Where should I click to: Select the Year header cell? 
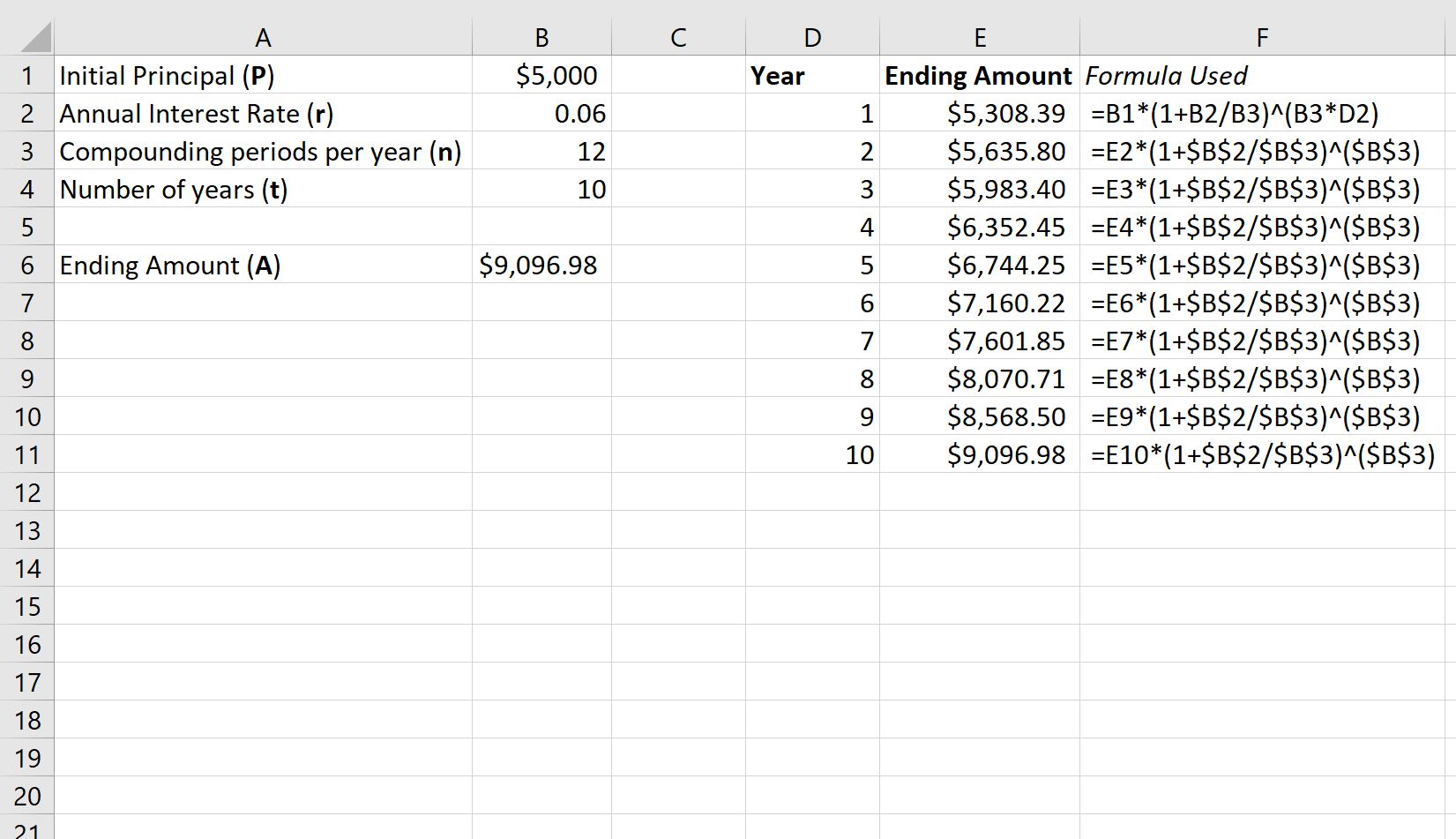point(812,75)
